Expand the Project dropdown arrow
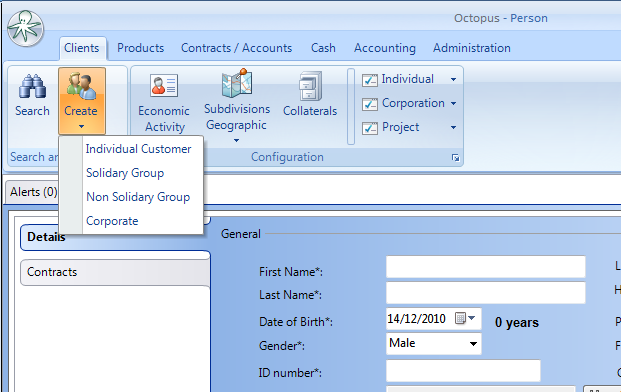 tap(453, 127)
